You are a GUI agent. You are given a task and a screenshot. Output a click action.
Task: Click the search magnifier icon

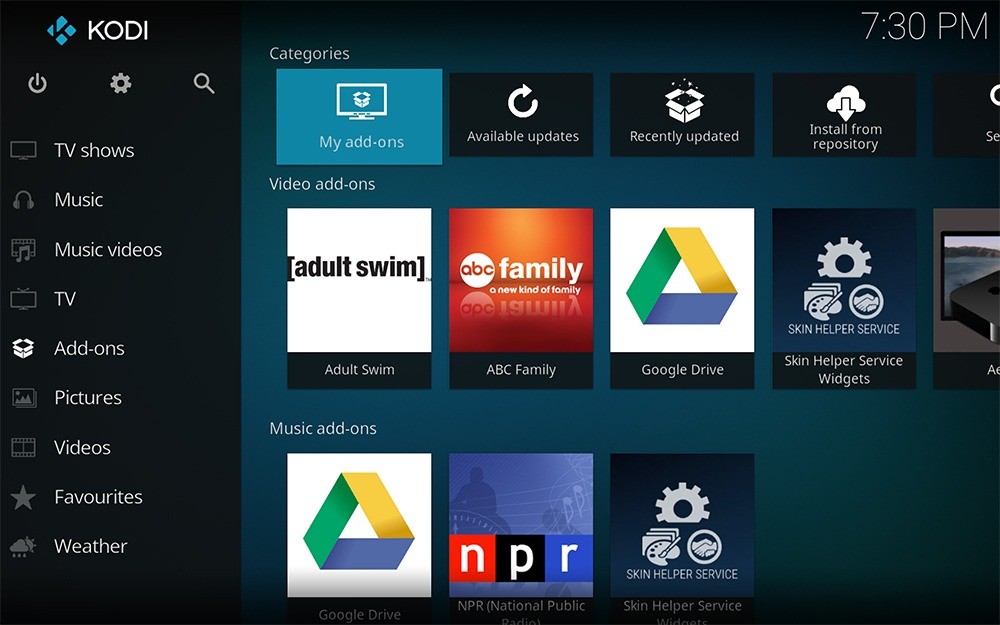click(203, 84)
